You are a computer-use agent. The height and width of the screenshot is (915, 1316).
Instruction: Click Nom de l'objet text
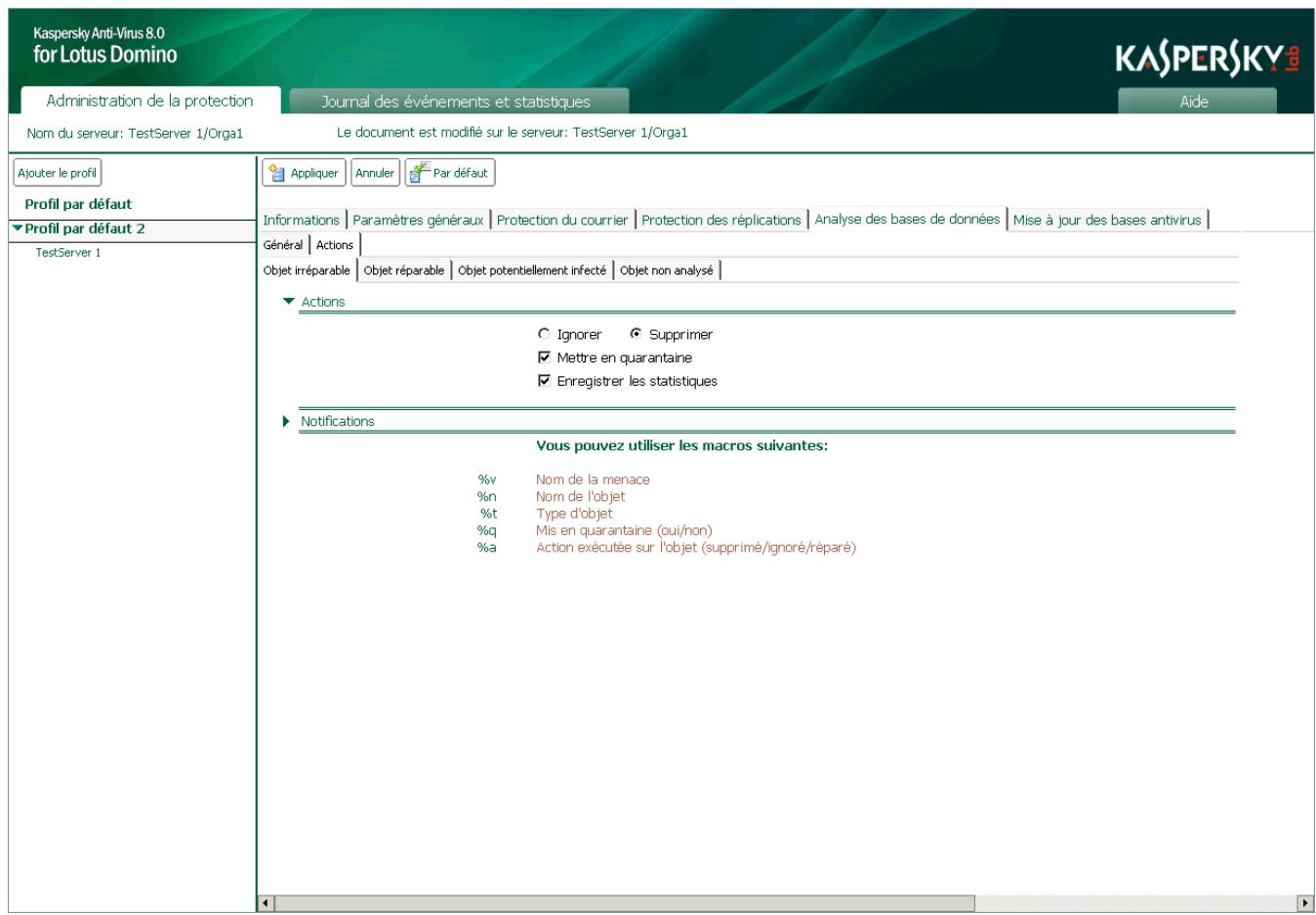[x=581, y=496]
